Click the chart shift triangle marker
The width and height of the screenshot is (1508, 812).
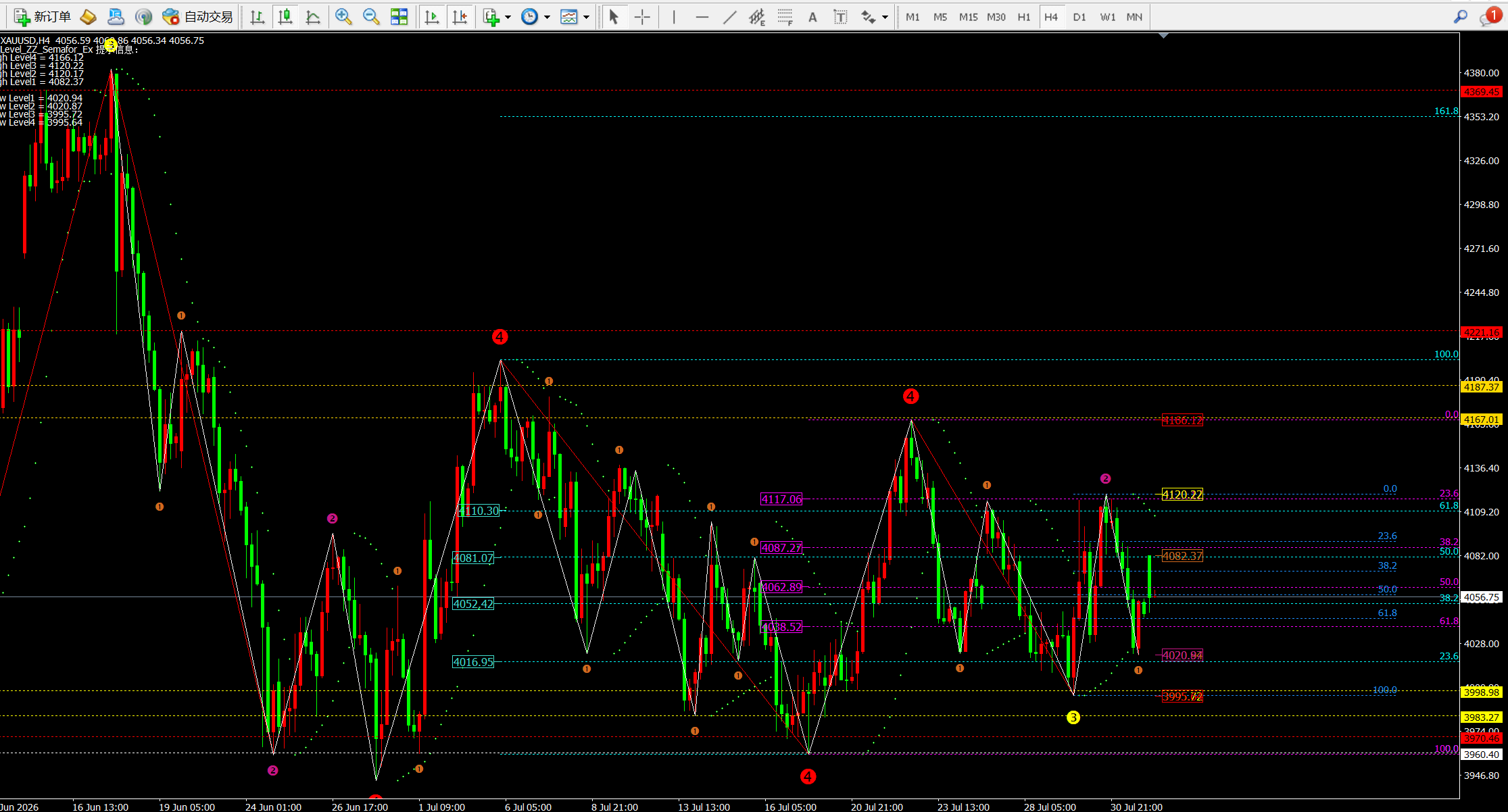click(1163, 35)
